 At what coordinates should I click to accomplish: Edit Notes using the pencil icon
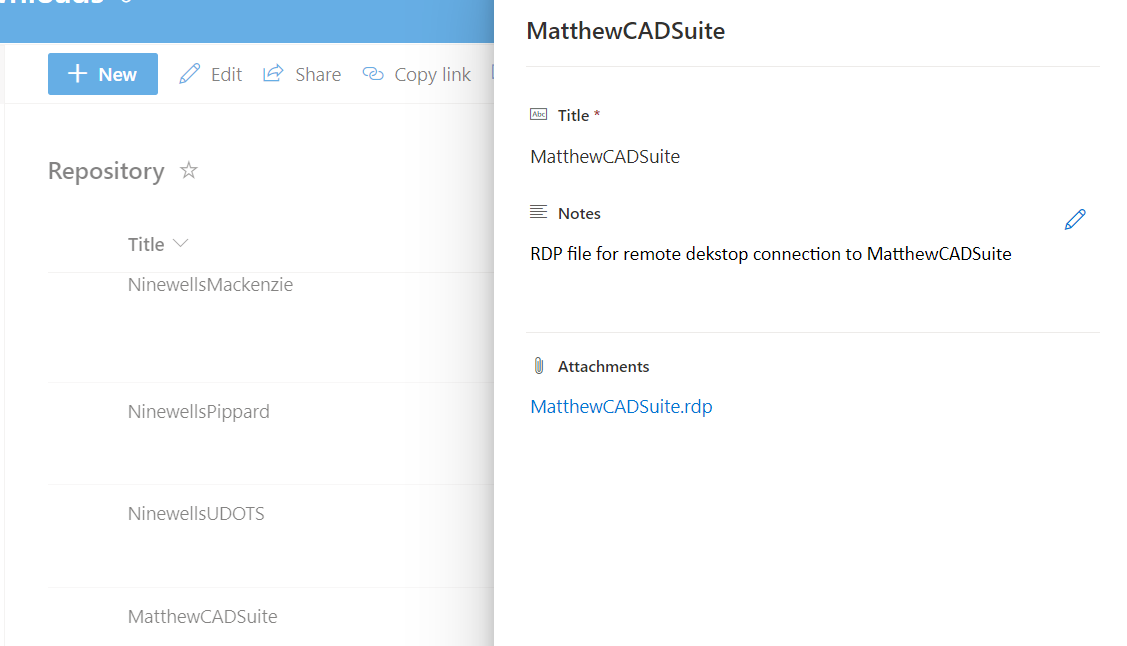[1075, 220]
